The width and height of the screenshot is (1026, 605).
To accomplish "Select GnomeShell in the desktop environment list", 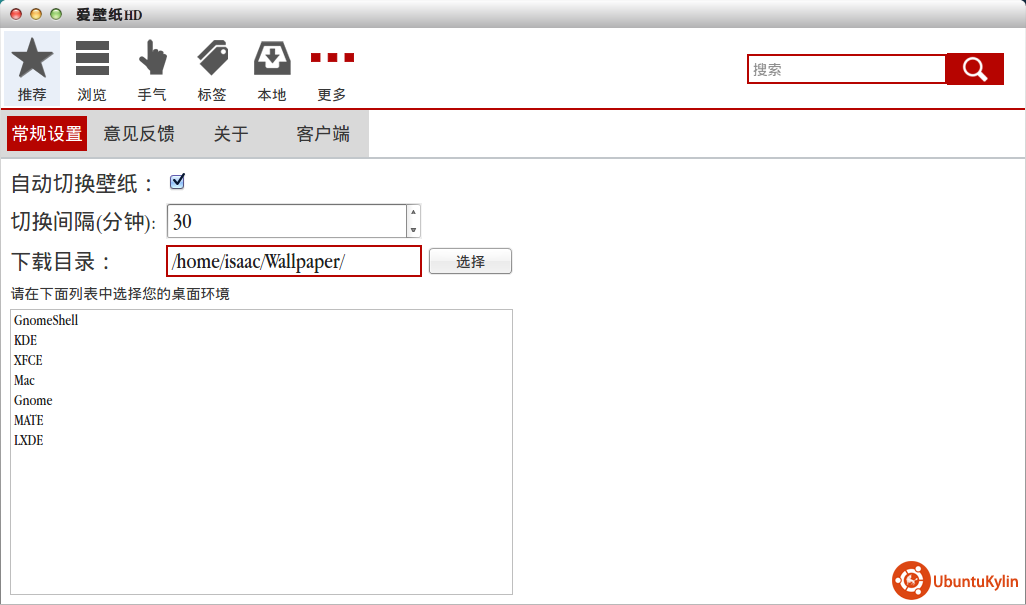I will click(x=46, y=321).
